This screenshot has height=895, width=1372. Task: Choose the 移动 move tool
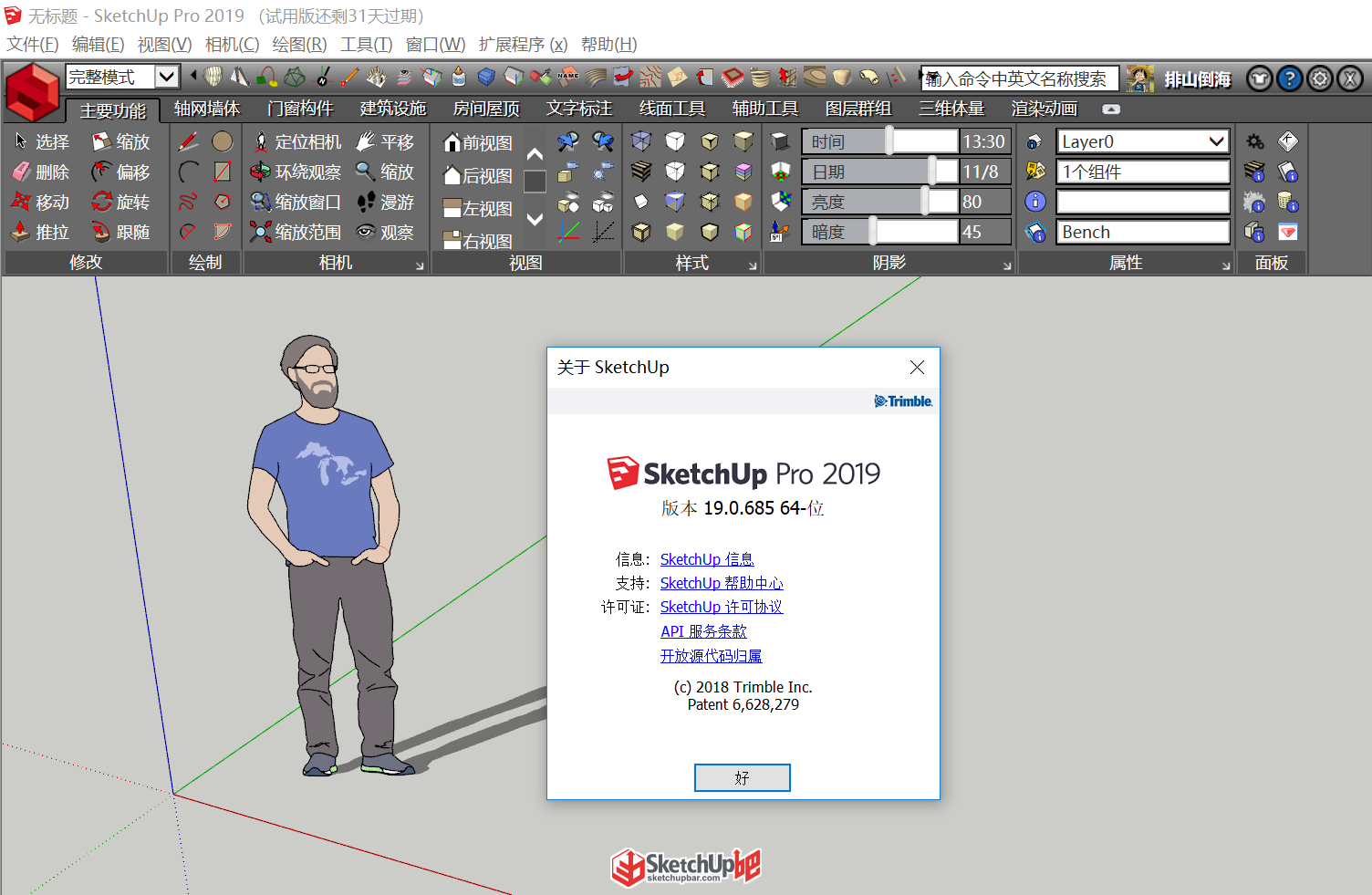(x=42, y=202)
